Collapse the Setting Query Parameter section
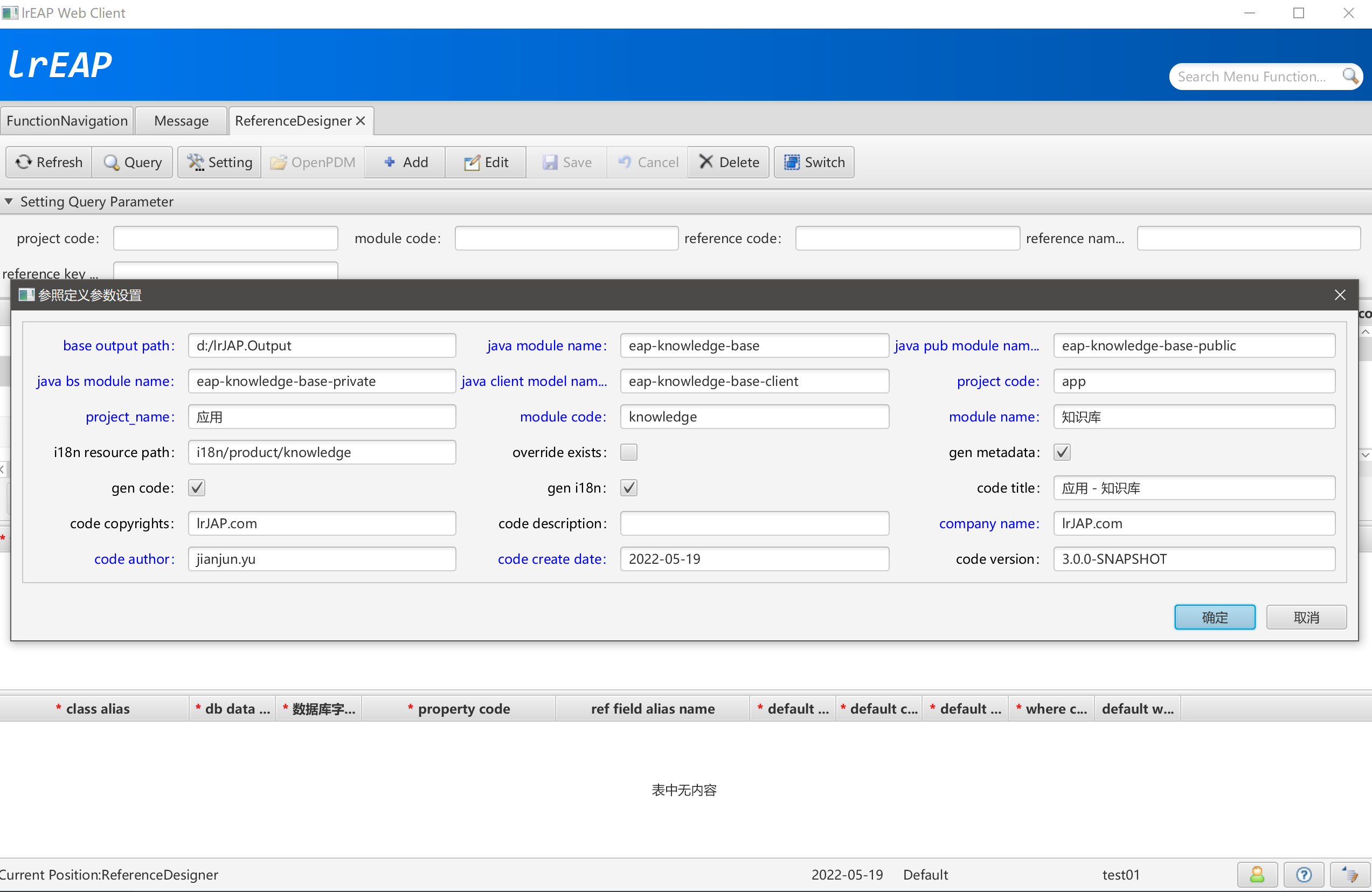This screenshot has height=892, width=1372. [x=9, y=201]
